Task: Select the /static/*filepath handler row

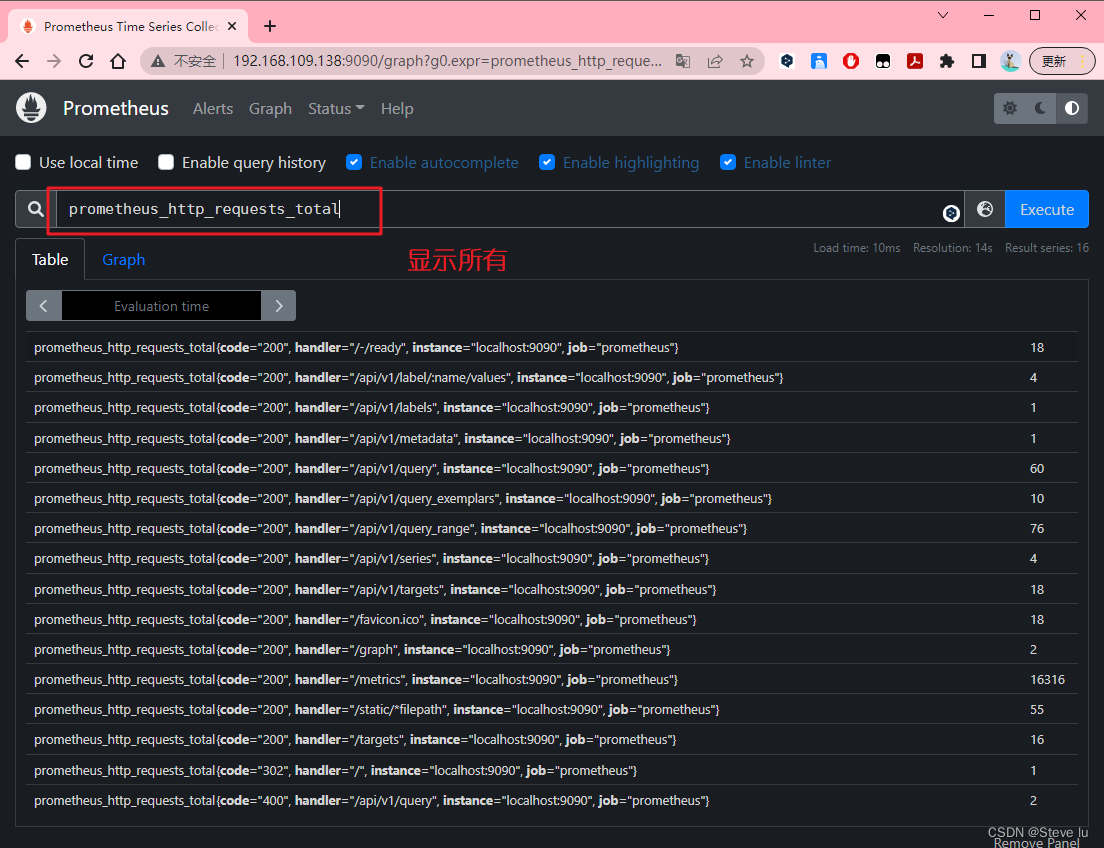Action: (x=552, y=709)
